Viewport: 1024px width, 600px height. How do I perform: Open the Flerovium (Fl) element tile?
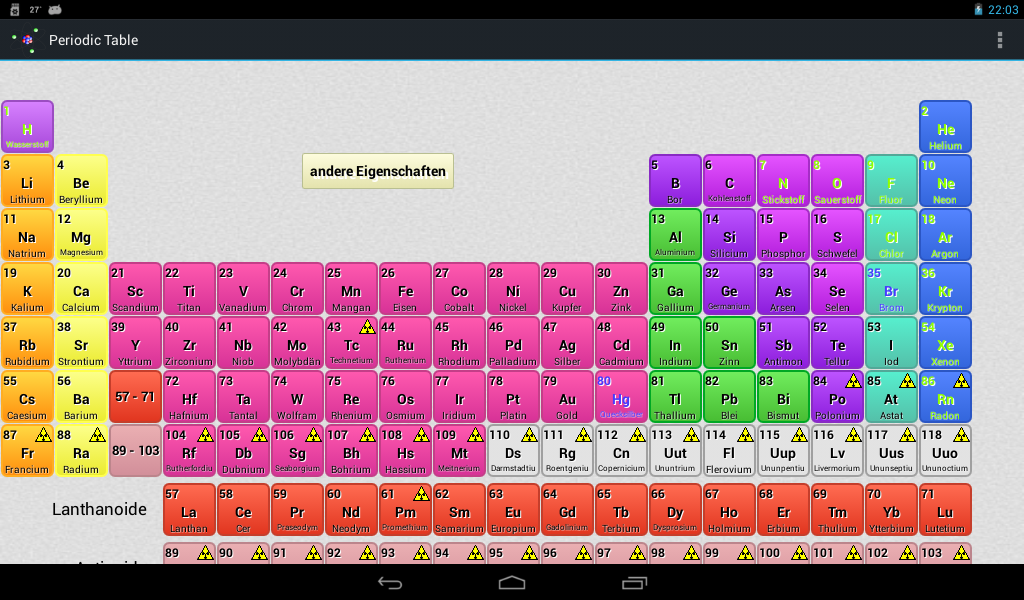[x=729, y=450]
